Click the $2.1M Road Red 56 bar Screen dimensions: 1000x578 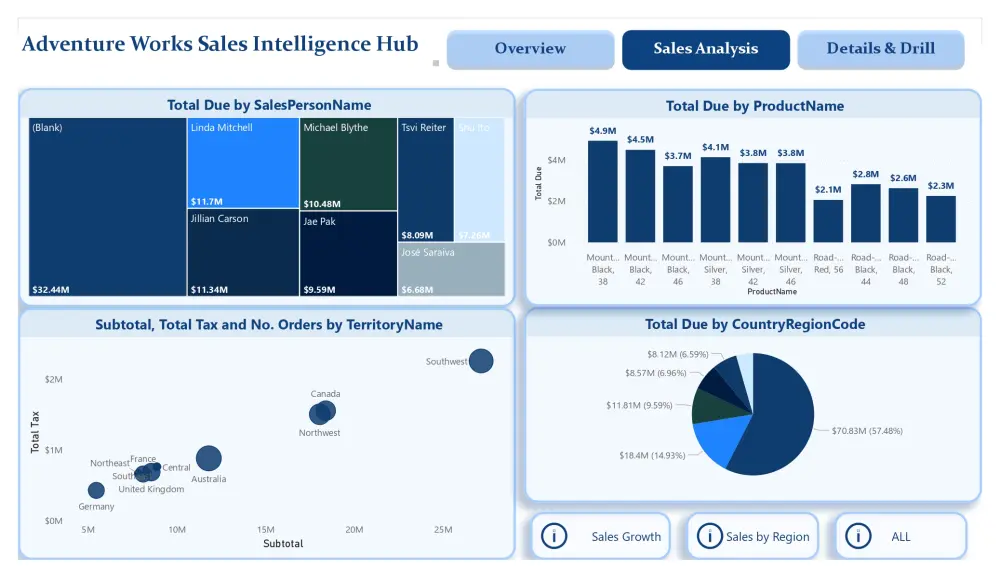[828, 221]
